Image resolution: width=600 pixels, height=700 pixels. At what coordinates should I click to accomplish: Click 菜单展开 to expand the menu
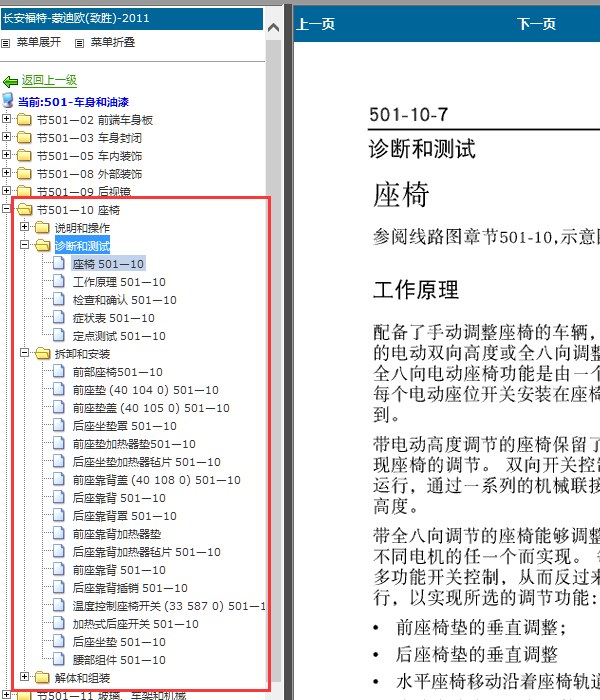pos(38,42)
